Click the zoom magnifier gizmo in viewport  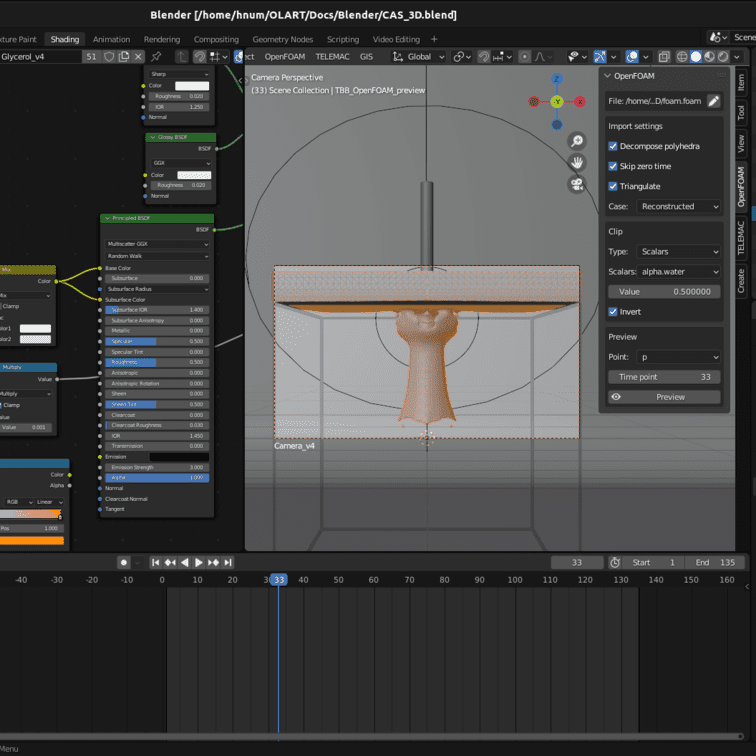pos(577,141)
